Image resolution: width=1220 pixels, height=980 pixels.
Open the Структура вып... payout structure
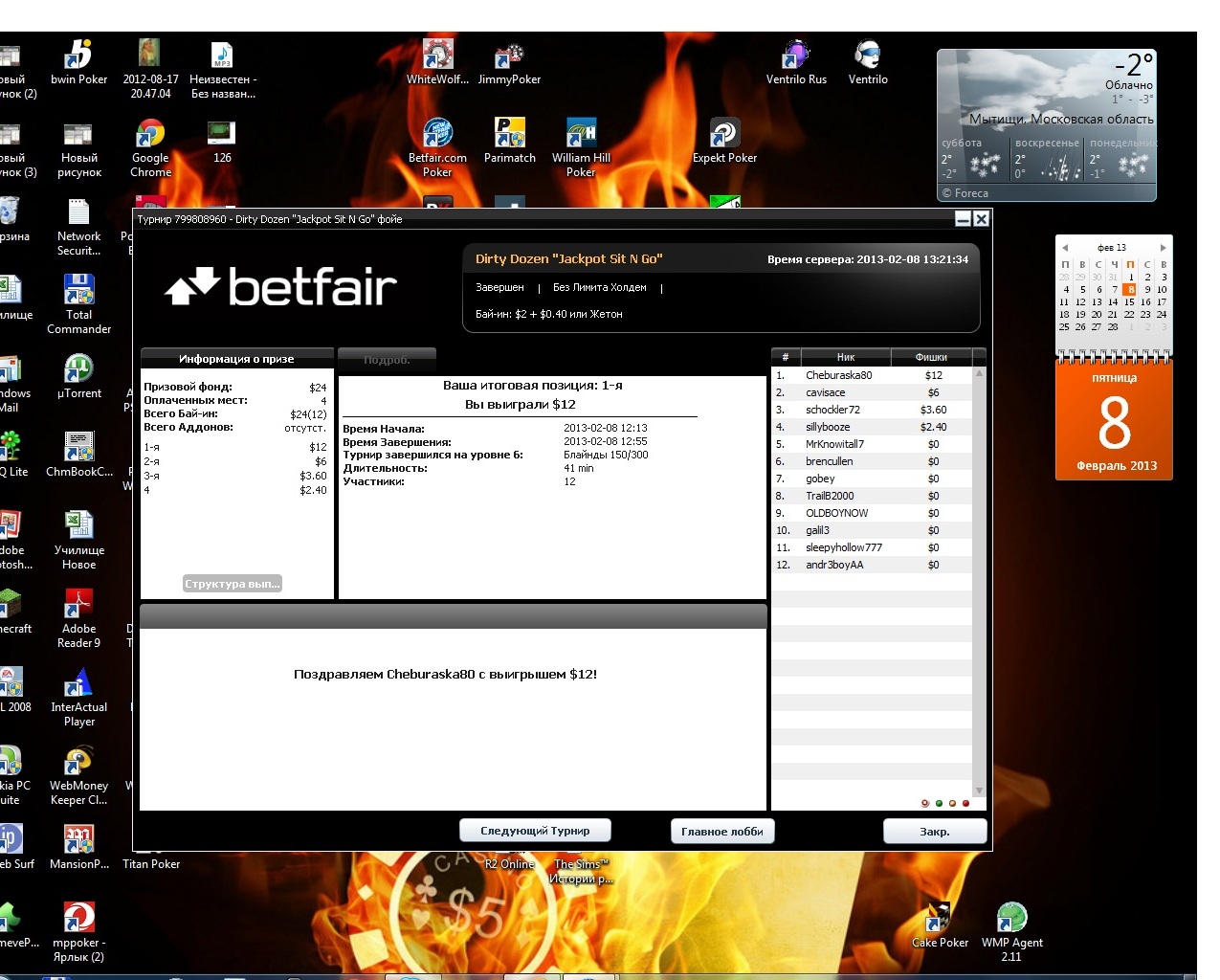pyautogui.click(x=233, y=584)
